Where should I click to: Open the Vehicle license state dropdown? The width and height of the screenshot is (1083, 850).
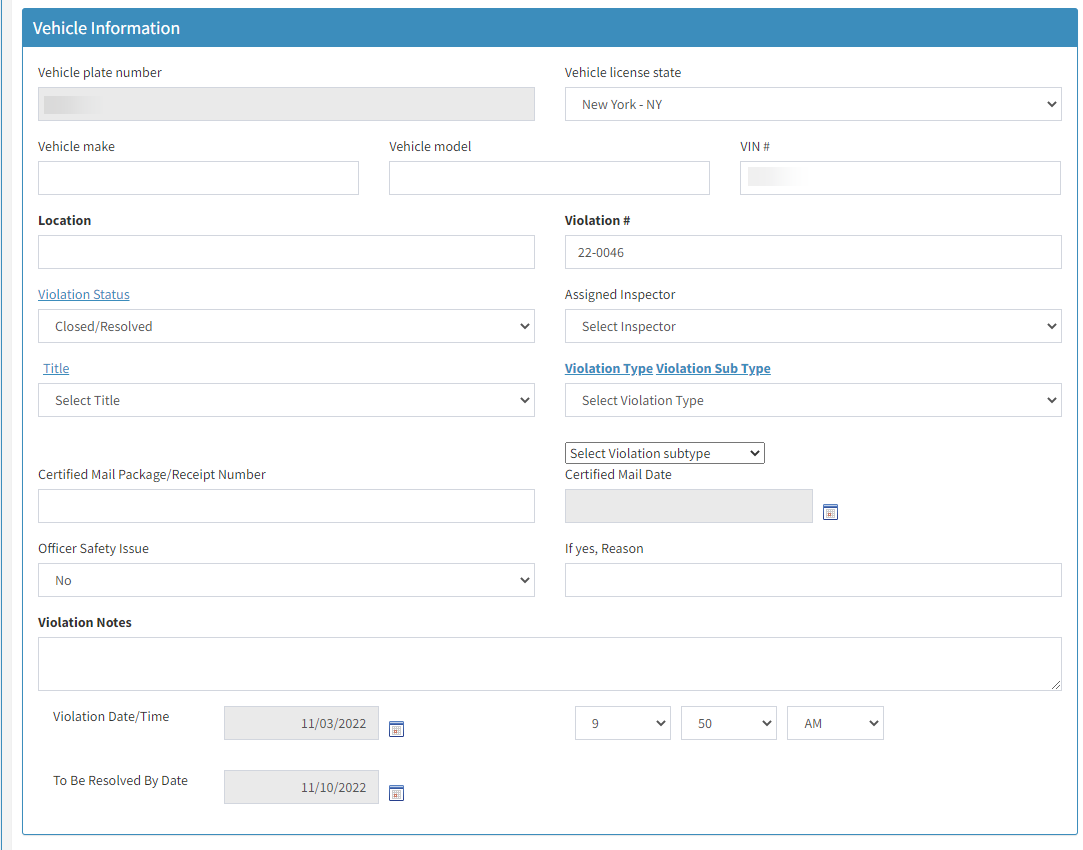(813, 104)
